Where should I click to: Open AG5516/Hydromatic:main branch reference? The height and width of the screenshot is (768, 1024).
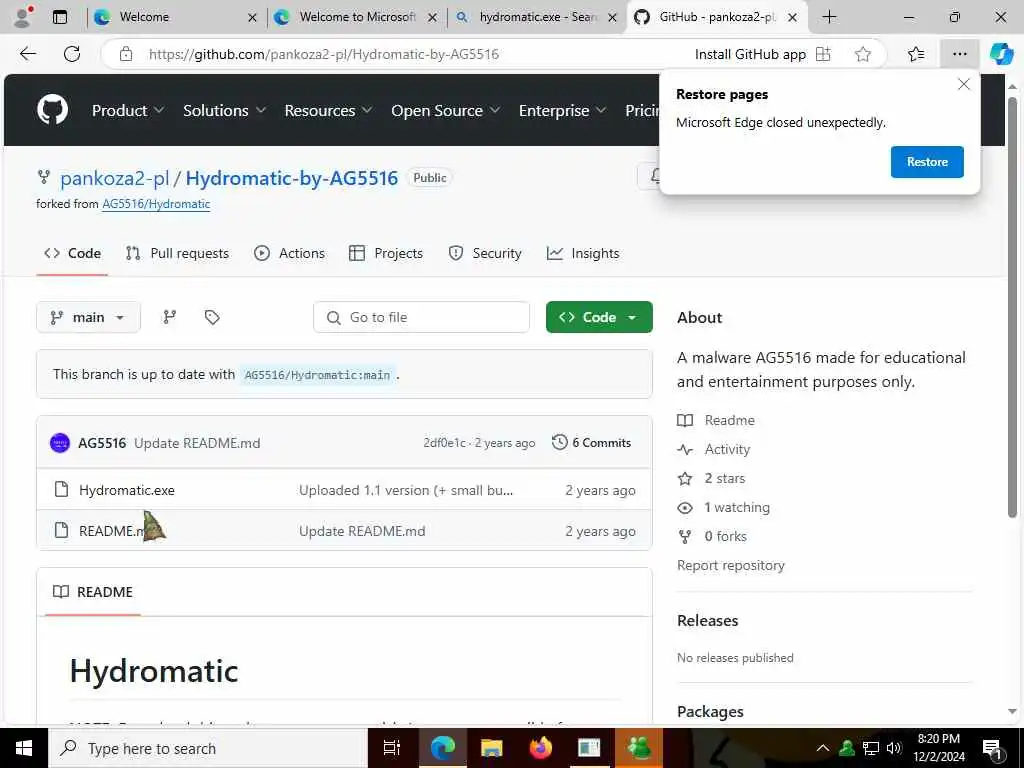pos(317,375)
